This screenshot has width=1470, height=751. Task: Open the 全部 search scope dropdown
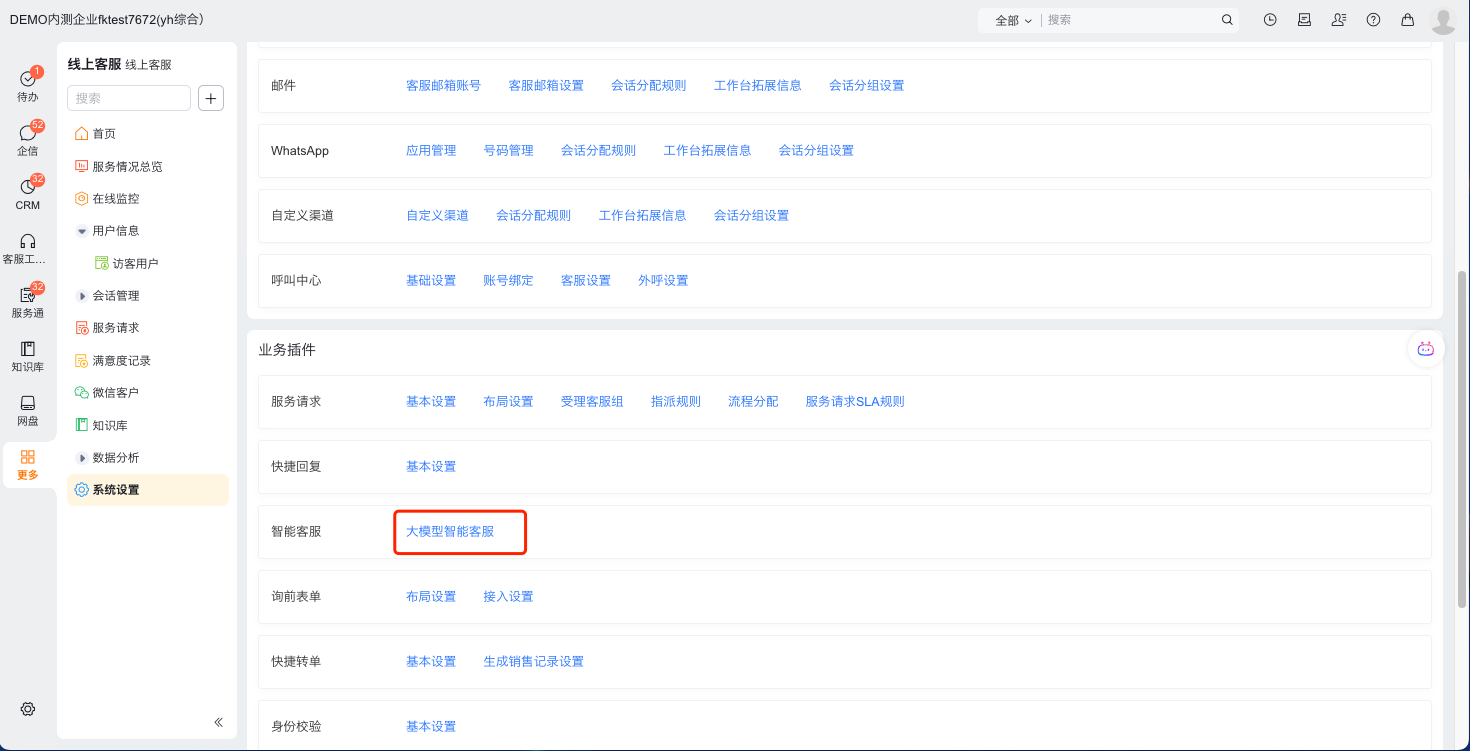pos(1013,20)
